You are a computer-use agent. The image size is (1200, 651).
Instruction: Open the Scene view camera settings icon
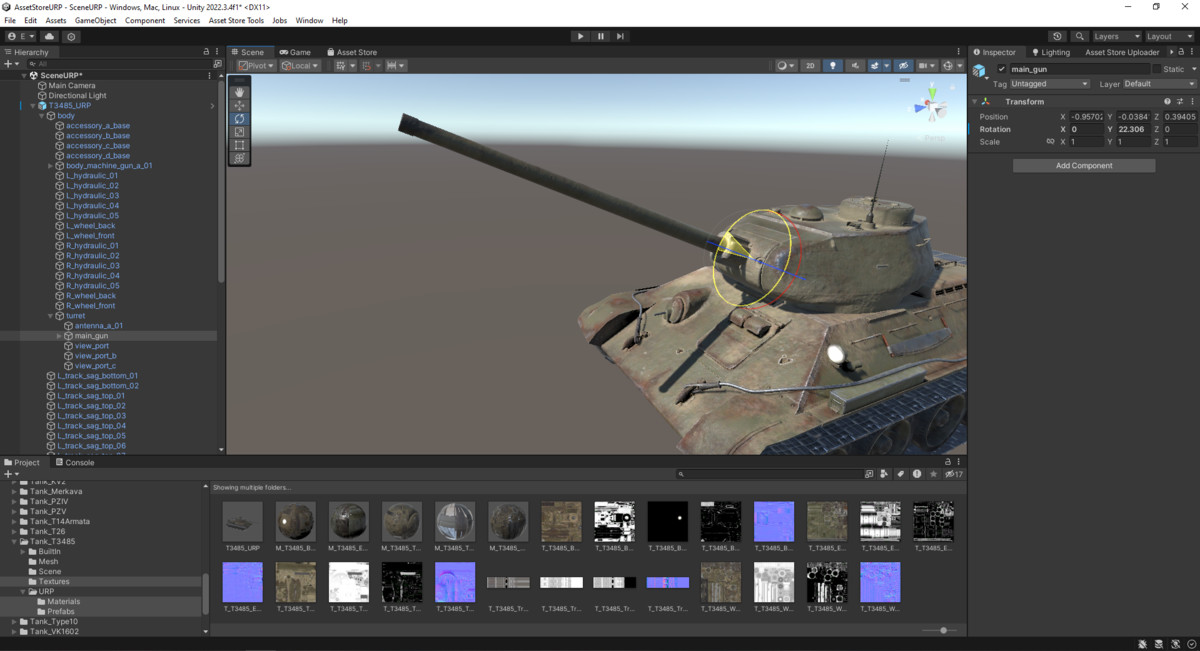922,65
